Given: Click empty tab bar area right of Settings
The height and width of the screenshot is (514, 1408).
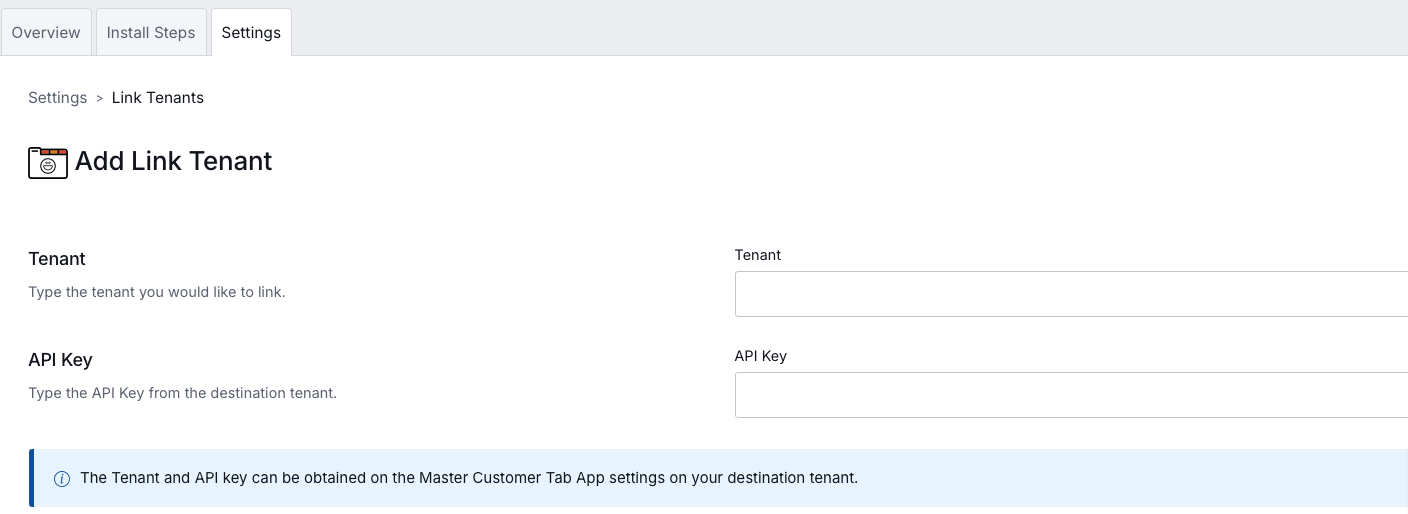Looking at the screenshot, I should (850, 30).
